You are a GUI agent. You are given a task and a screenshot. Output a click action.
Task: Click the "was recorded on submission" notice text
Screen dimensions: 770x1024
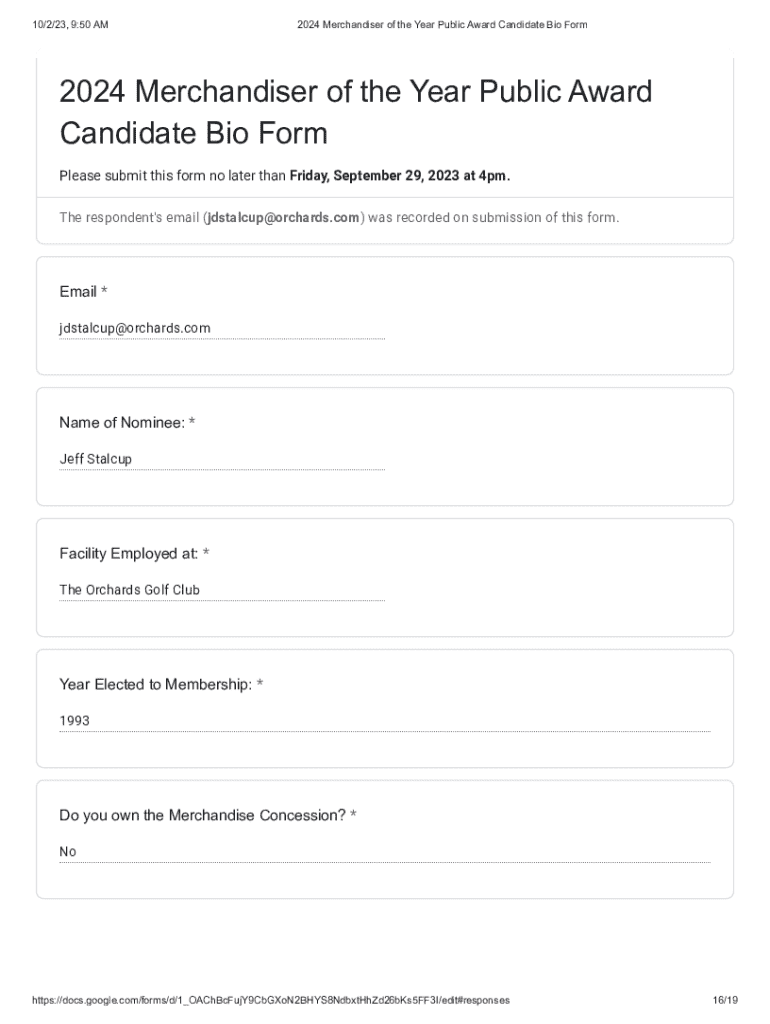494,217
